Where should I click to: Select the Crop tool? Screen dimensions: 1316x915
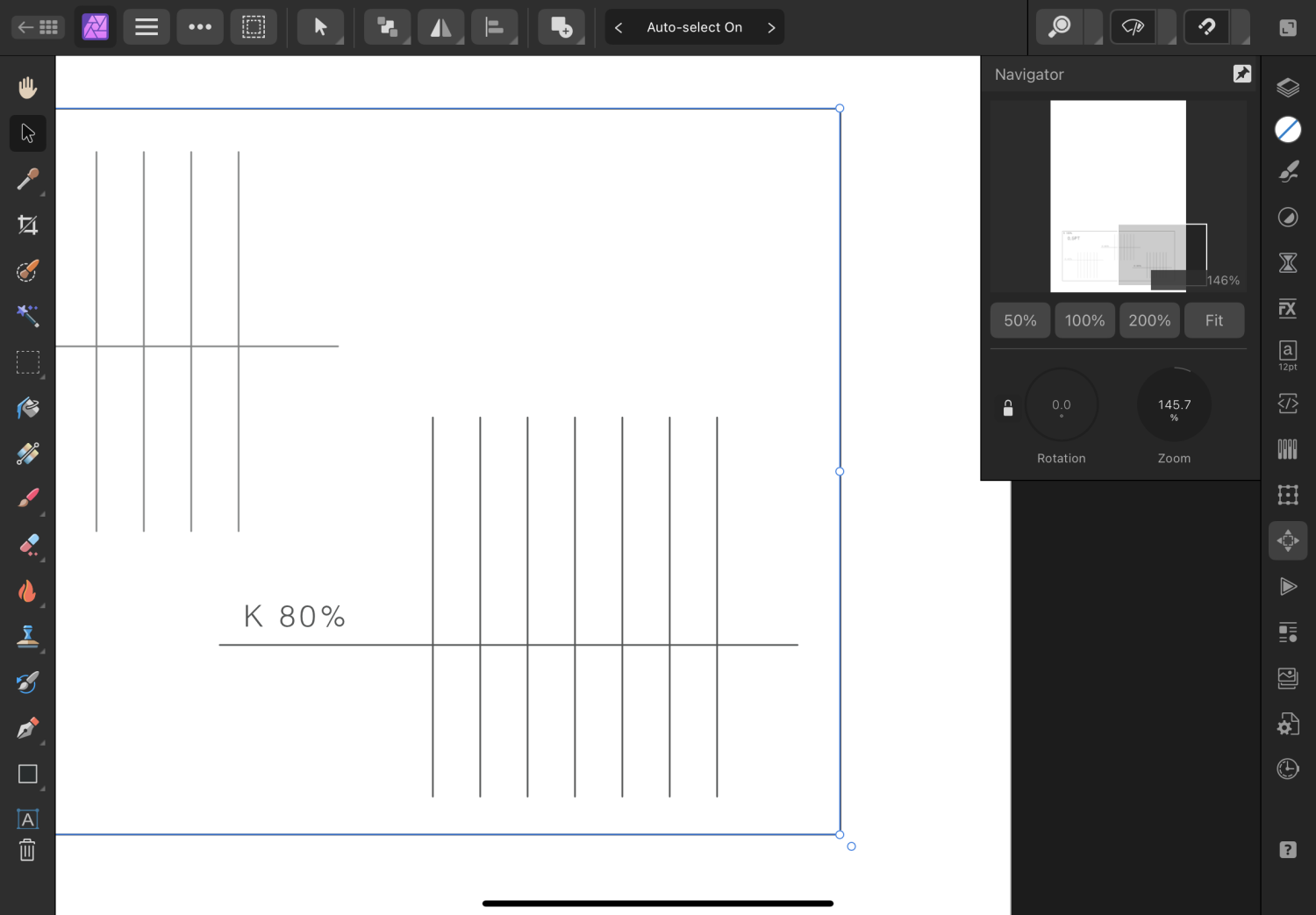coord(27,225)
